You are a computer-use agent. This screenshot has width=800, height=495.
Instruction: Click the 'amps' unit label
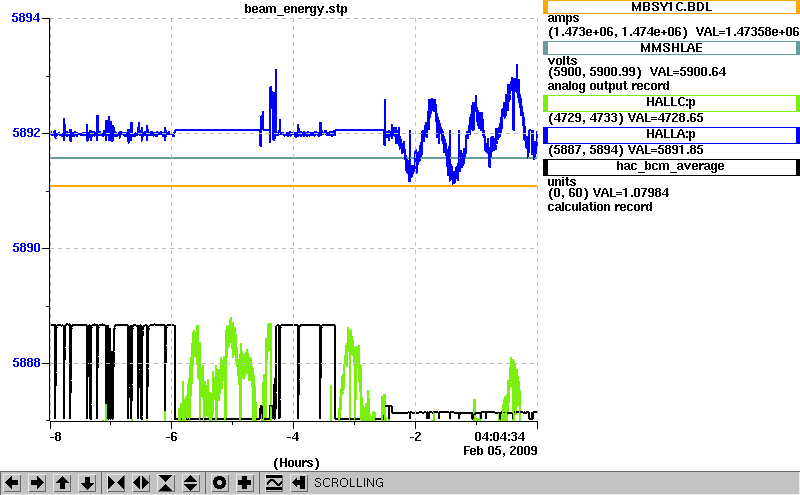[x=562, y=19]
